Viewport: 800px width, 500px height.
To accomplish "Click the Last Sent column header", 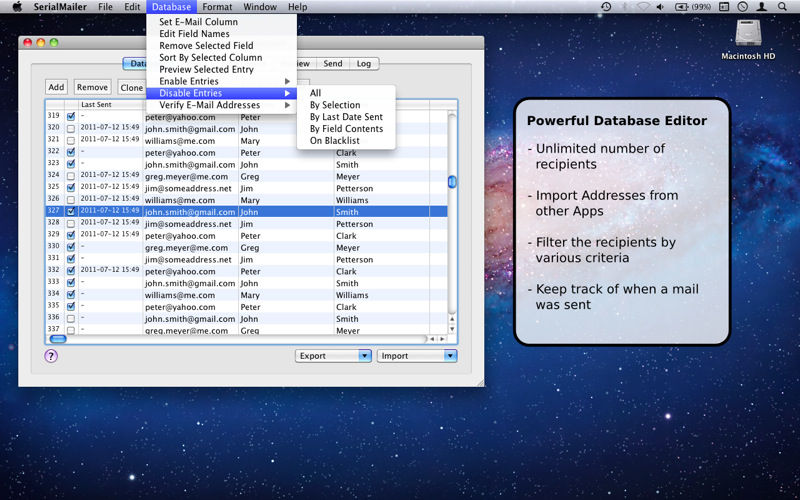I will click(110, 105).
